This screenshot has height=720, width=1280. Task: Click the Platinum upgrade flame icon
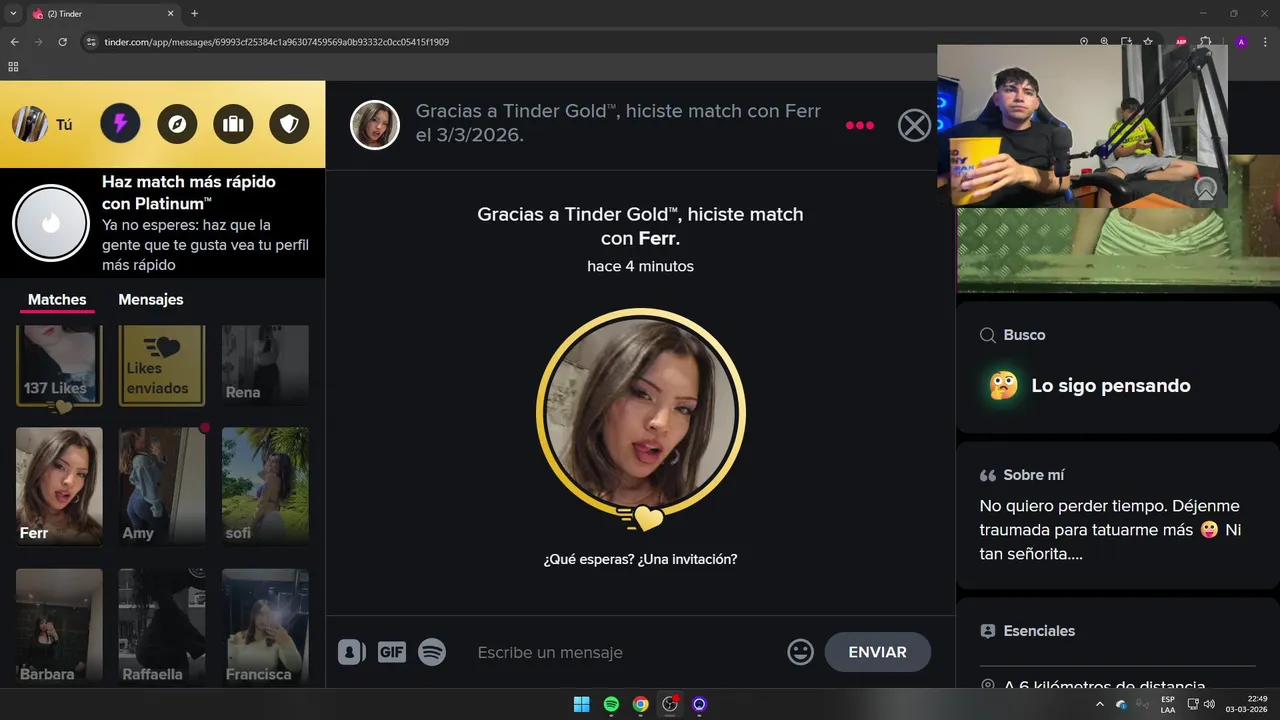[x=51, y=223]
